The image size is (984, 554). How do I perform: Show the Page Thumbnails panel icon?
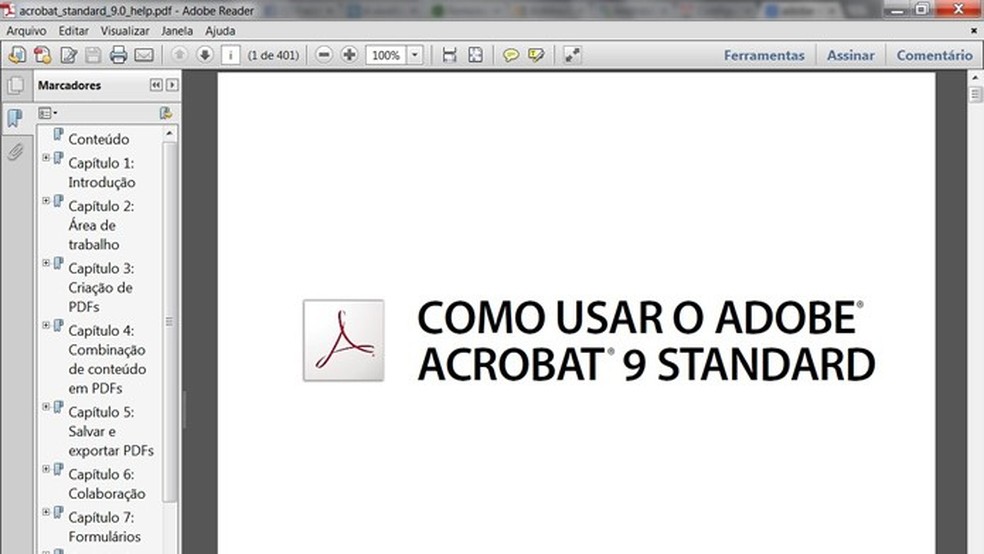tap(16, 85)
